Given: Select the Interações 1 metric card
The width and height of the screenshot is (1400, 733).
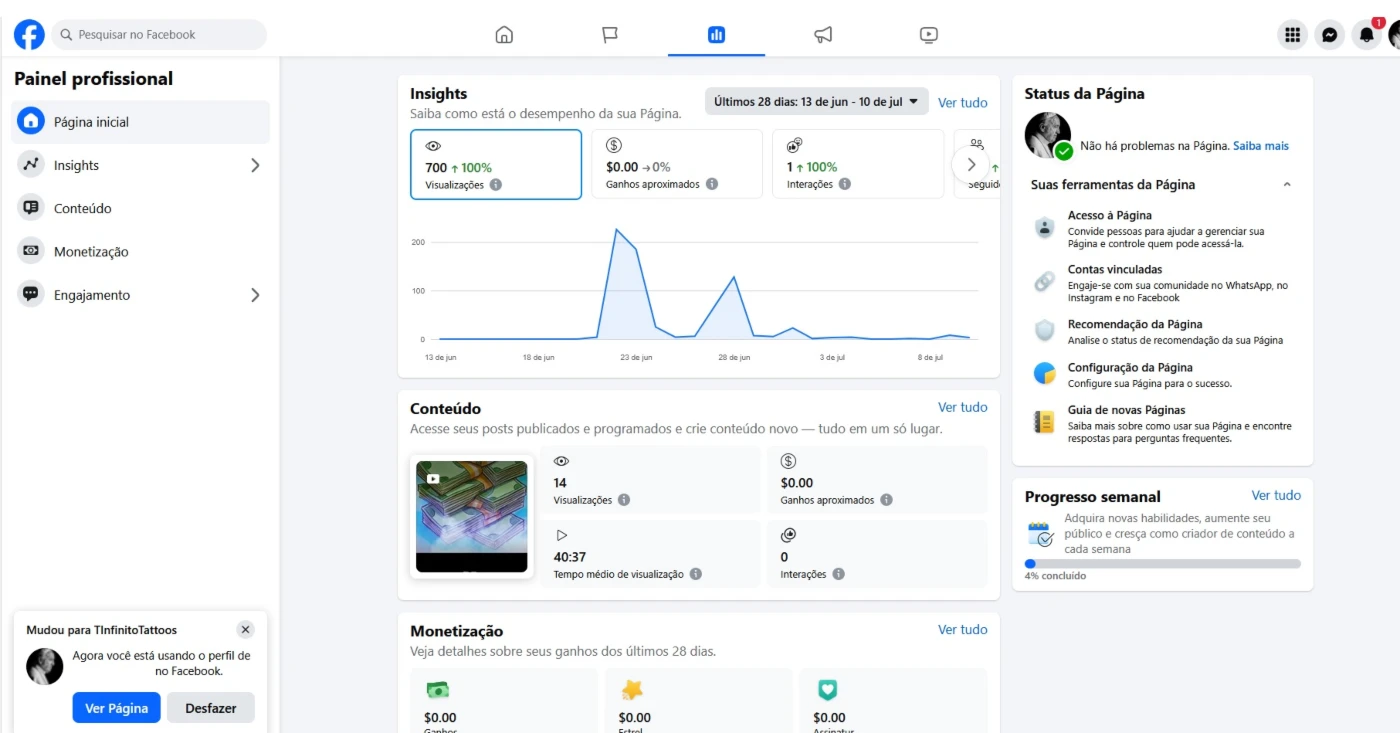Looking at the screenshot, I should click(858, 164).
